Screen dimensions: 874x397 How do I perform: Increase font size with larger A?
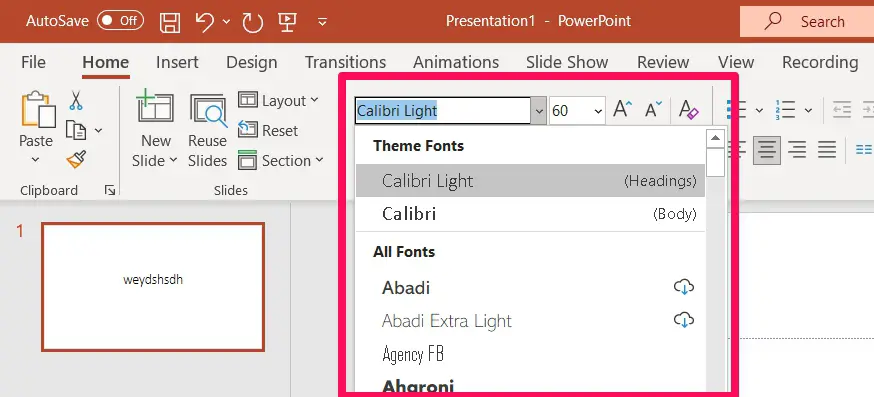point(623,109)
